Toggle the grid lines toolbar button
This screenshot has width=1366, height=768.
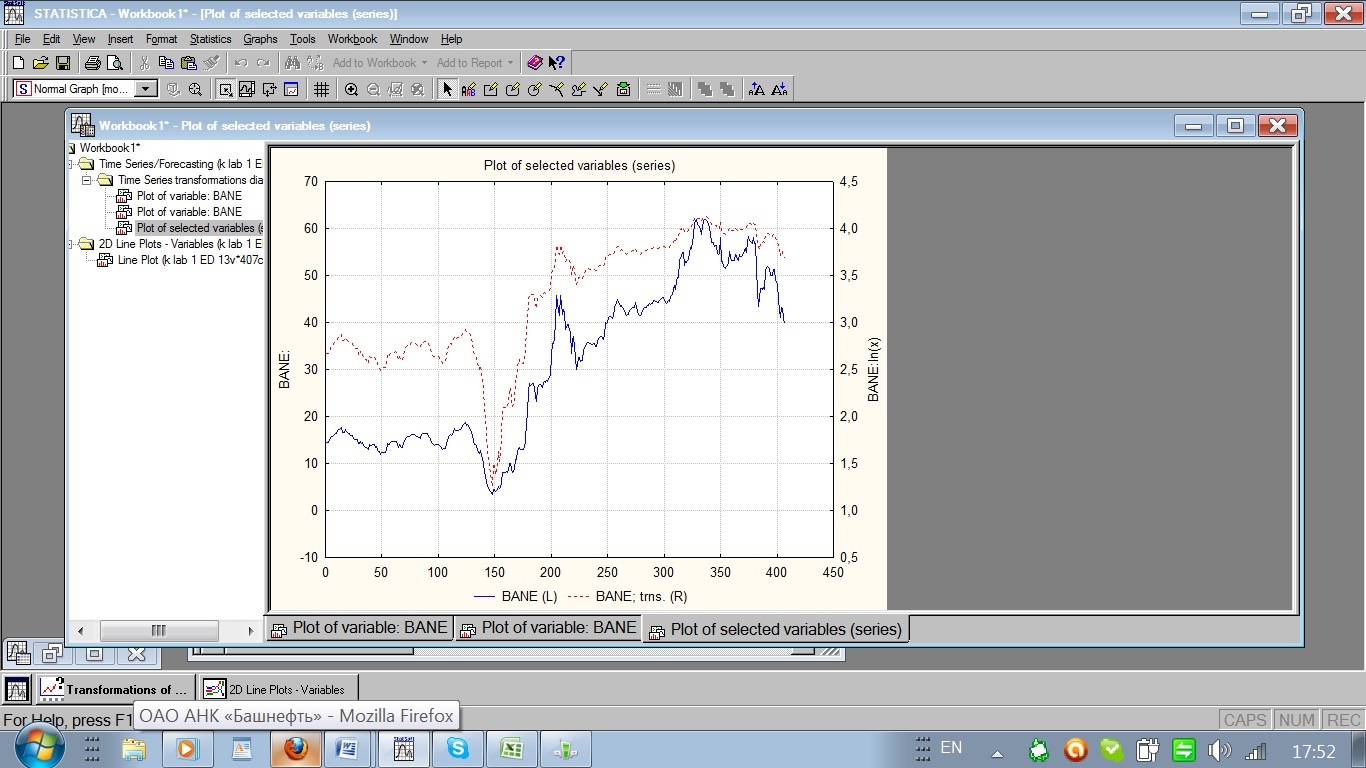point(321,89)
